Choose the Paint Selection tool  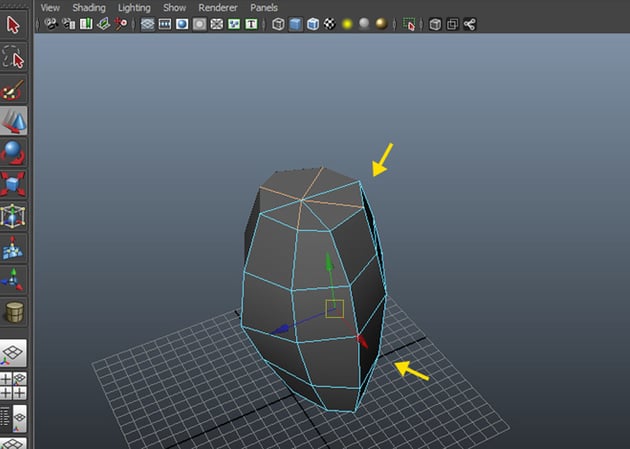pos(14,89)
